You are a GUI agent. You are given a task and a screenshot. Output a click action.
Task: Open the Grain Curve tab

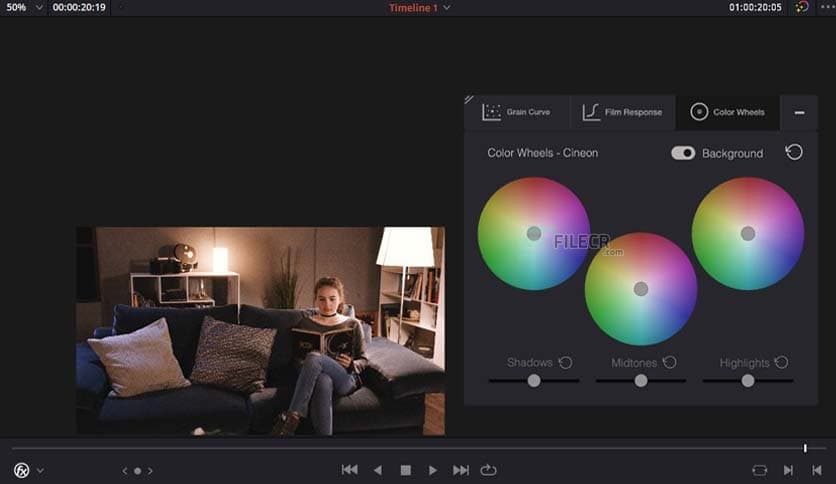pos(516,112)
